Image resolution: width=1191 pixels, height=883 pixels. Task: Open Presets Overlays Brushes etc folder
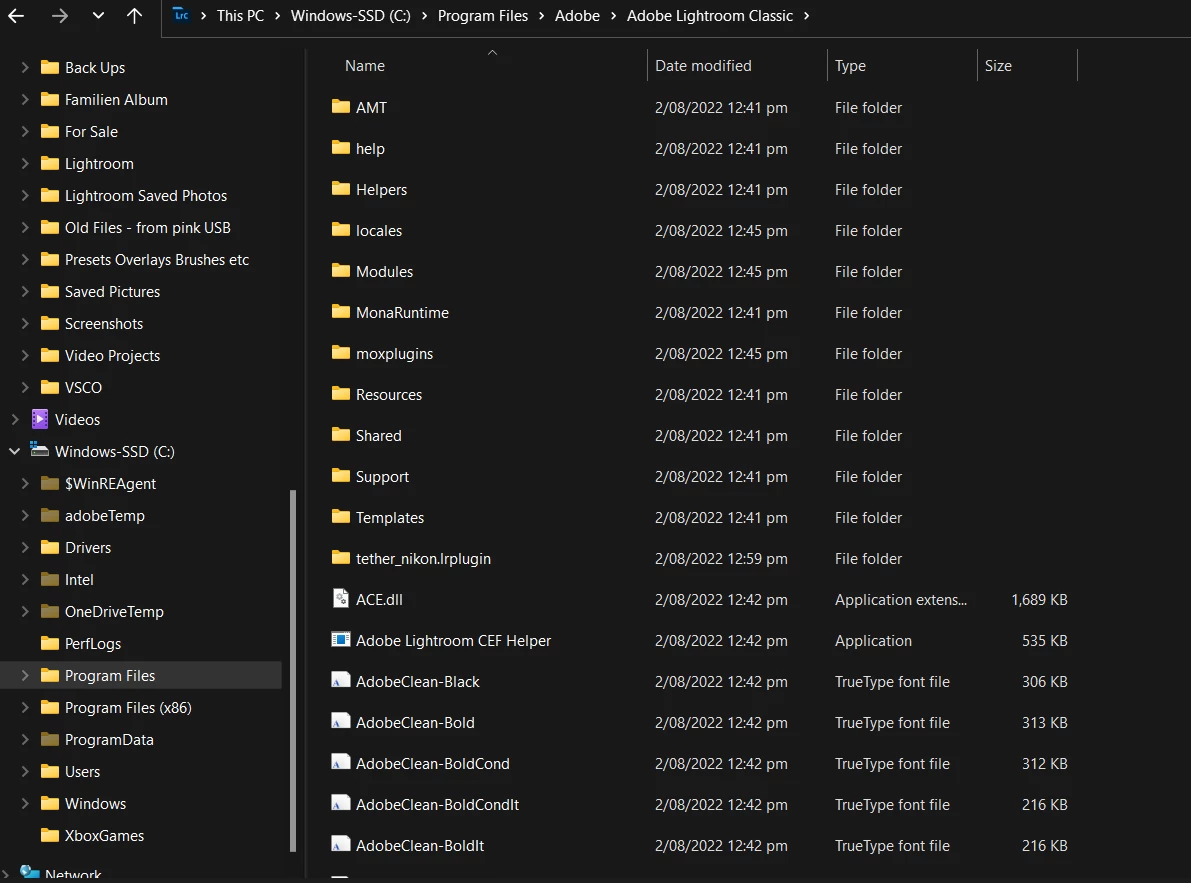point(156,260)
